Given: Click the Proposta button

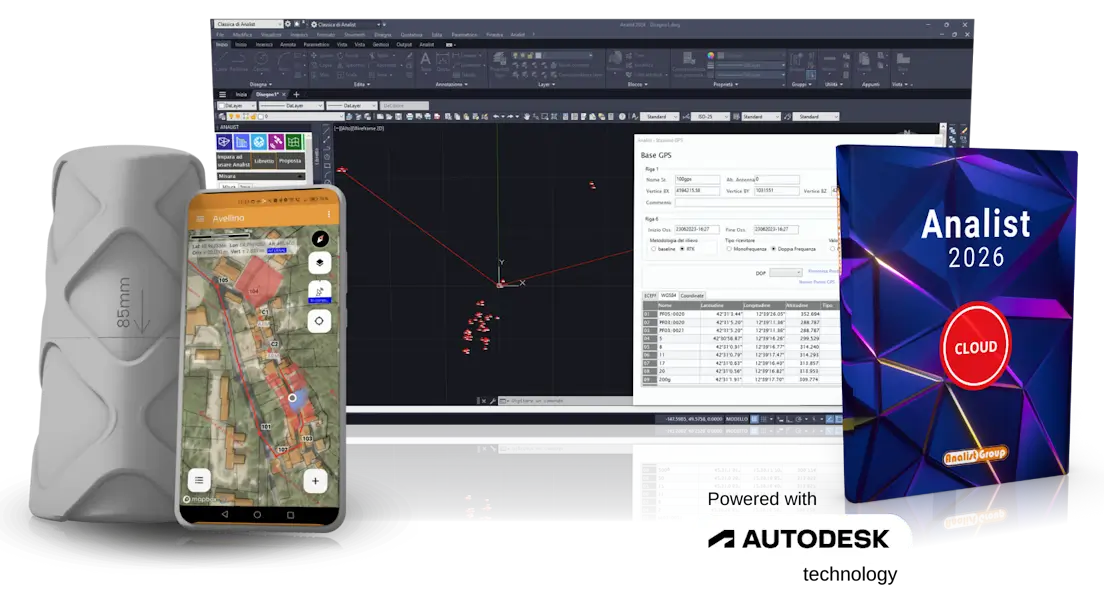Looking at the screenshot, I should pos(290,161).
